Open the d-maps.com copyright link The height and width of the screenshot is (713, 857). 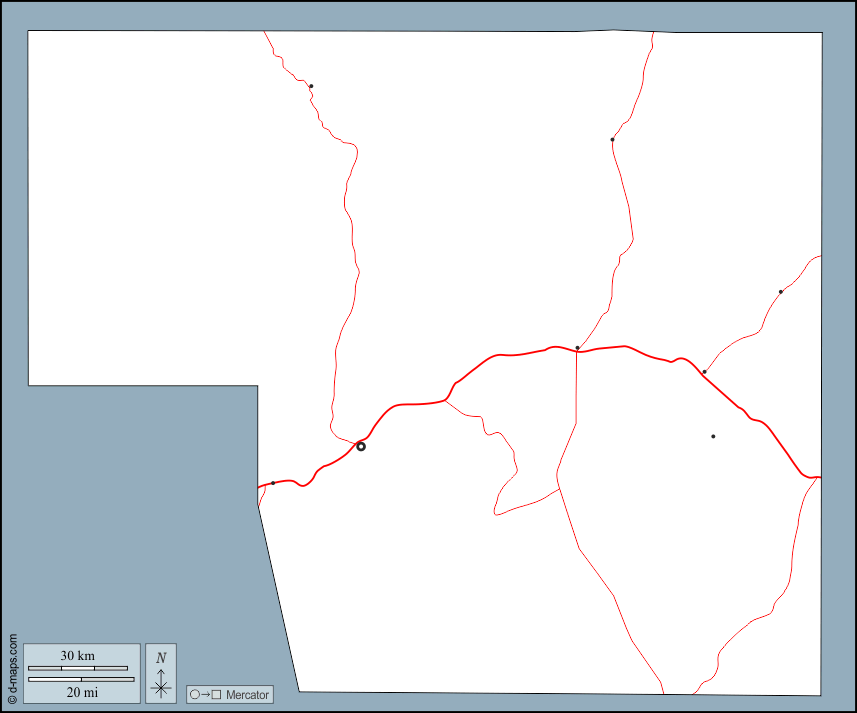12,670
